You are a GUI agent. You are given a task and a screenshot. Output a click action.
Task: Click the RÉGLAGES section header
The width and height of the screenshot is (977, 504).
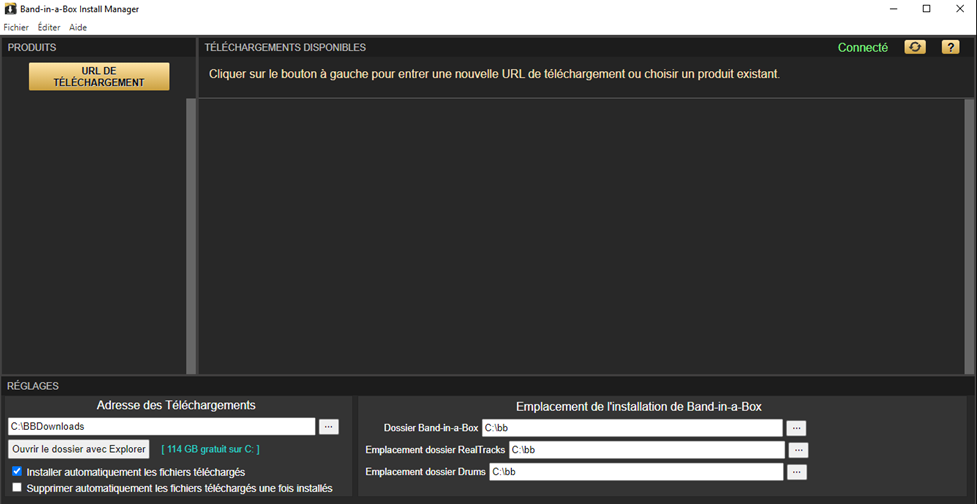tap(33, 386)
